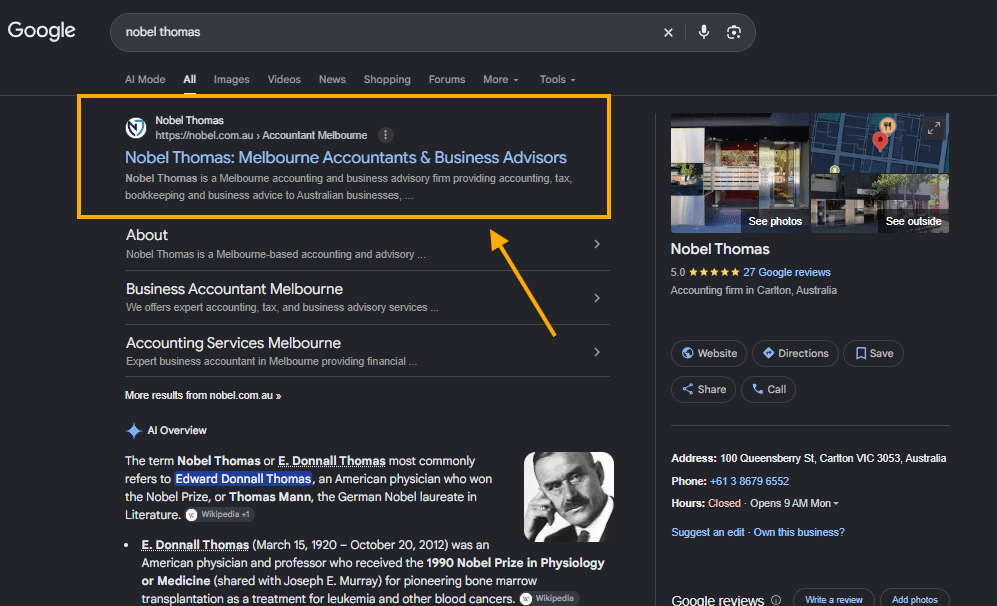Click the AI Overview sparkle icon
Screen dimensions: 997x606
[134, 431]
